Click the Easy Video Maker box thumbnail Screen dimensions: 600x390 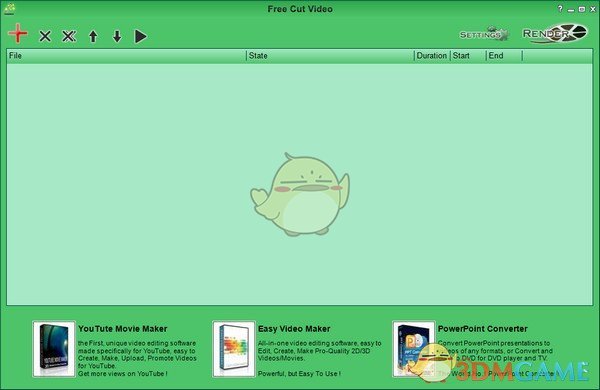(234, 349)
